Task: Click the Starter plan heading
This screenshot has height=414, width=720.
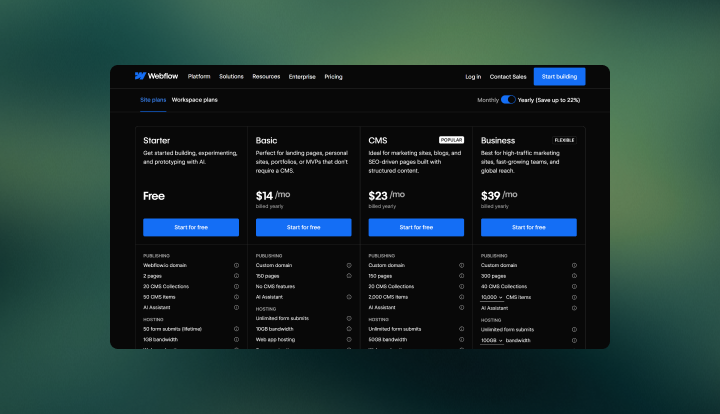Action: 157,140
